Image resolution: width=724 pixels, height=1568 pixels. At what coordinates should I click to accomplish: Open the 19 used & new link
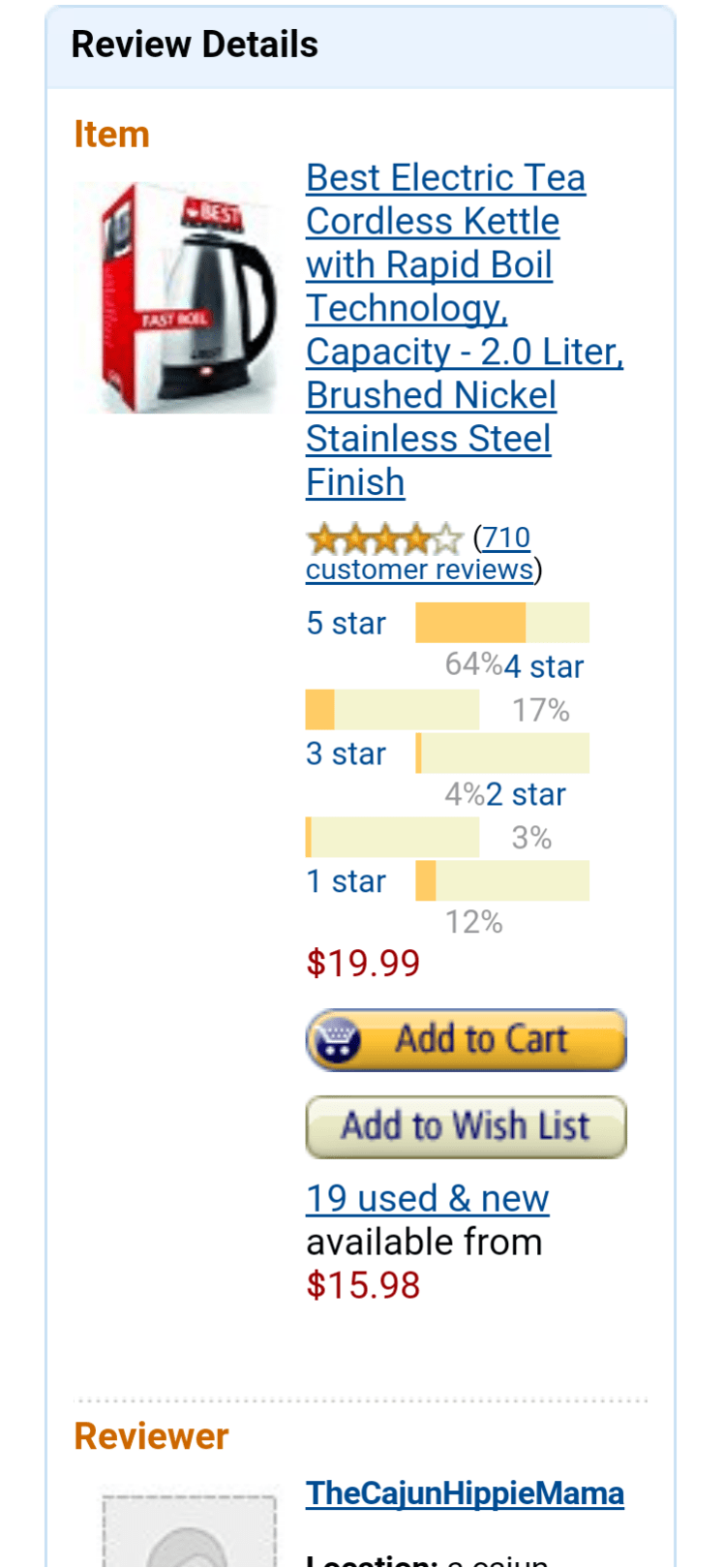(x=427, y=1198)
